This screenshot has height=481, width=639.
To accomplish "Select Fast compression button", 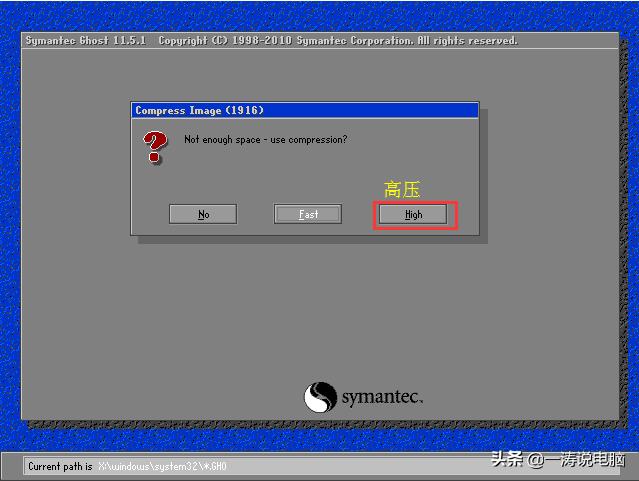I will (308, 214).
